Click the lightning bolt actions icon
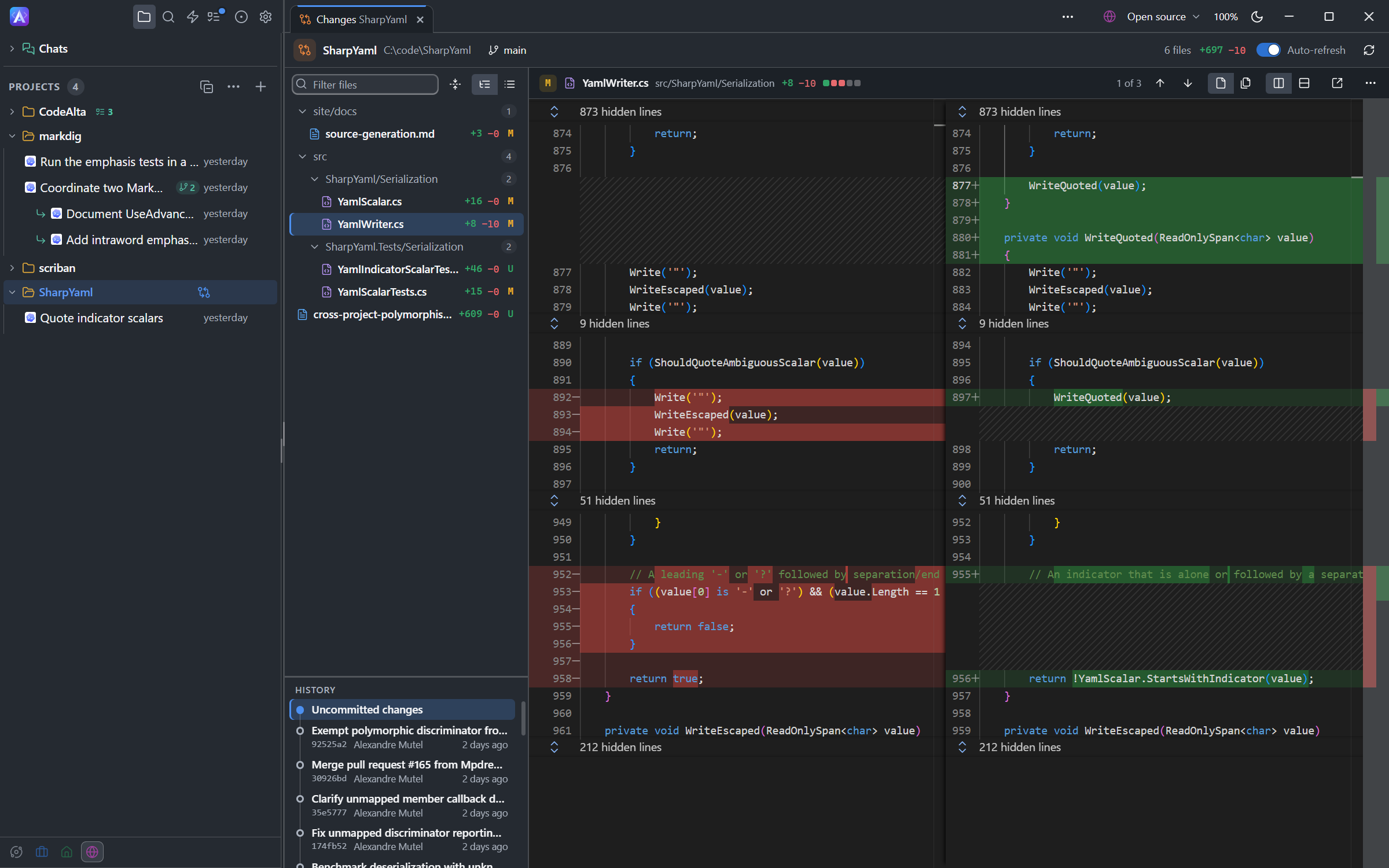Screen dimensions: 1389x868 [193, 17]
